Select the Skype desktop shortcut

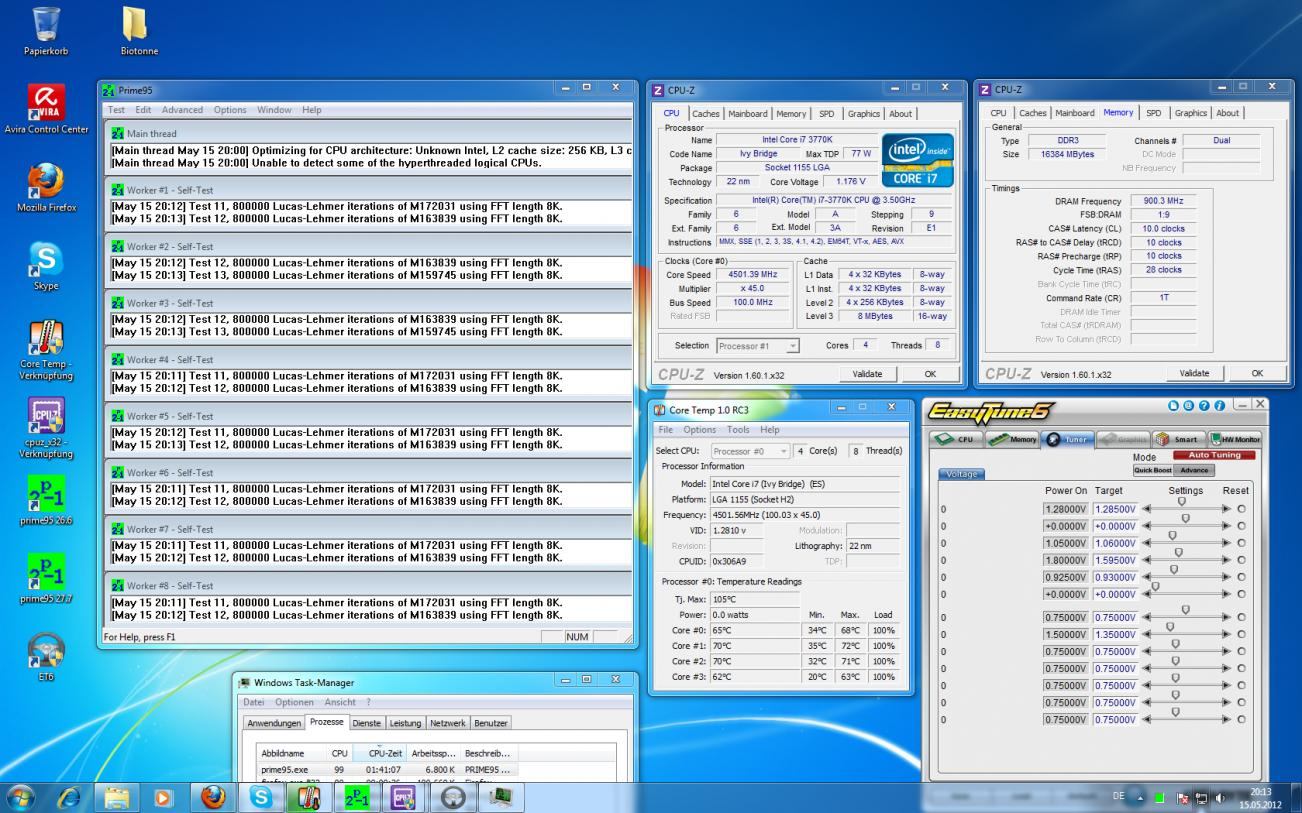click(x=47, y=266)
